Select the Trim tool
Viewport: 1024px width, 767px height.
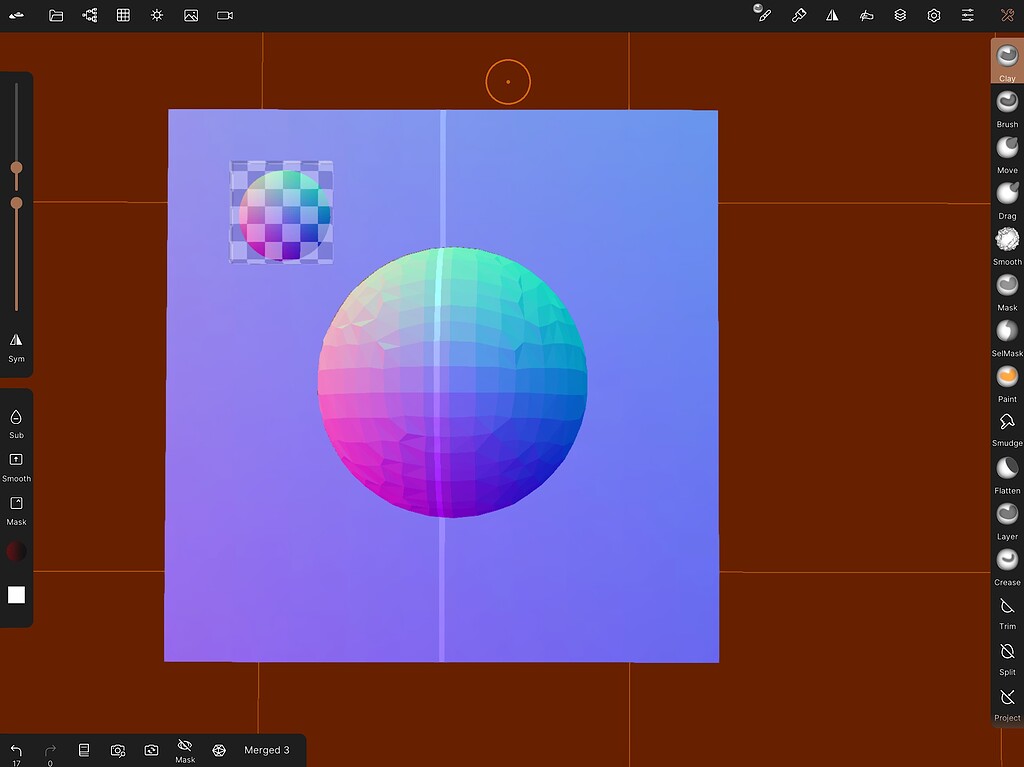tap(1006, 604)
